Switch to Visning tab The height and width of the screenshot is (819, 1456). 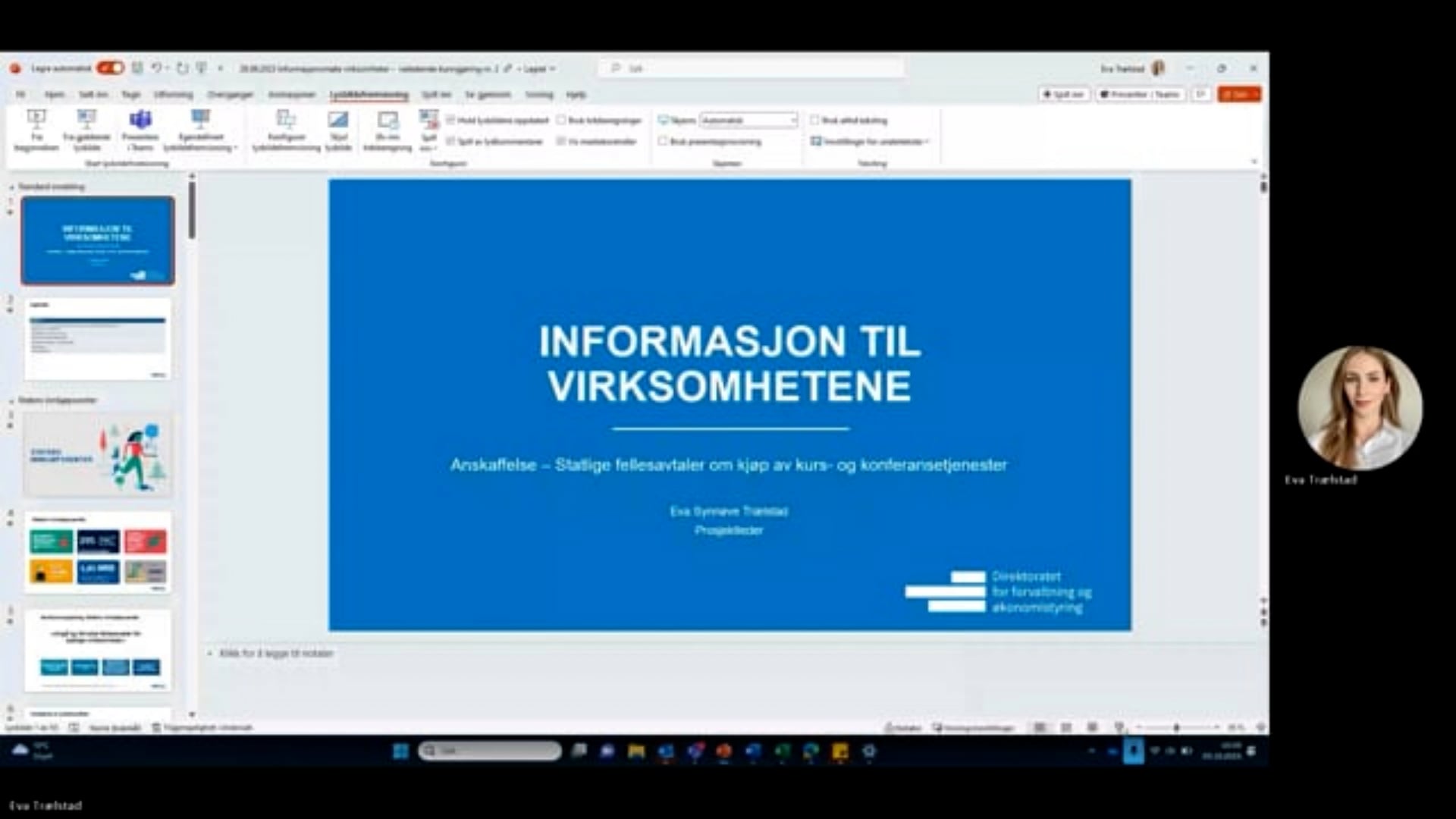tap(539, 94)
